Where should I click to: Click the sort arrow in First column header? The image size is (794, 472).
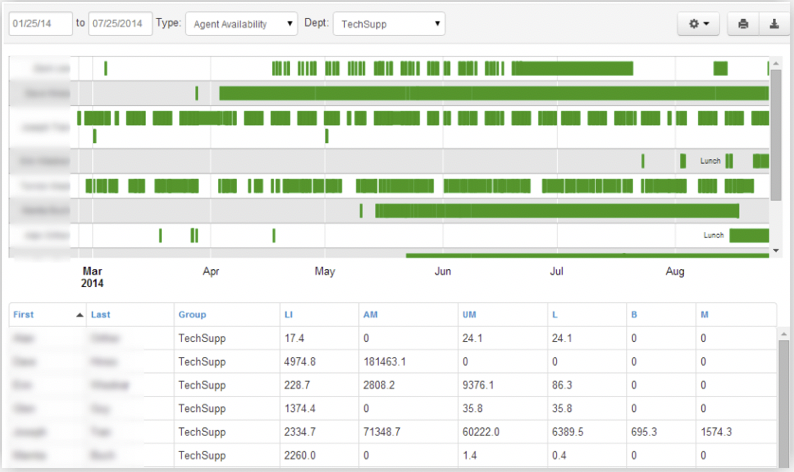click(79, 314)
